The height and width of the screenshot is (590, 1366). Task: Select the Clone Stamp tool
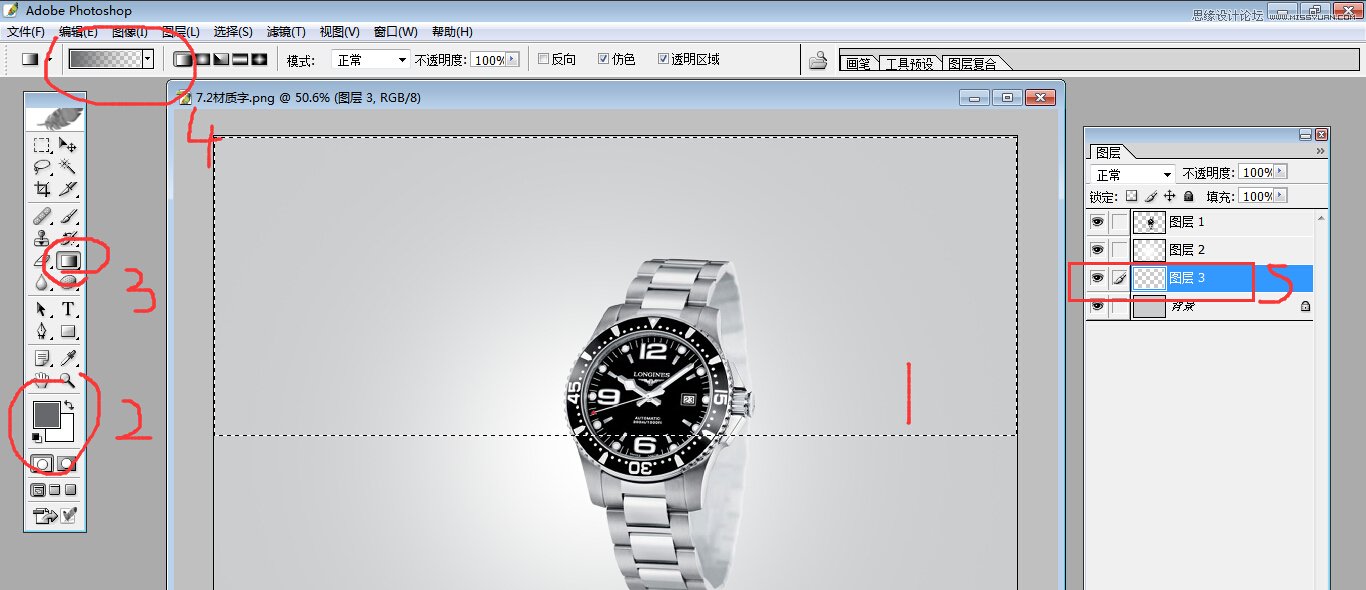pos(42,238)
